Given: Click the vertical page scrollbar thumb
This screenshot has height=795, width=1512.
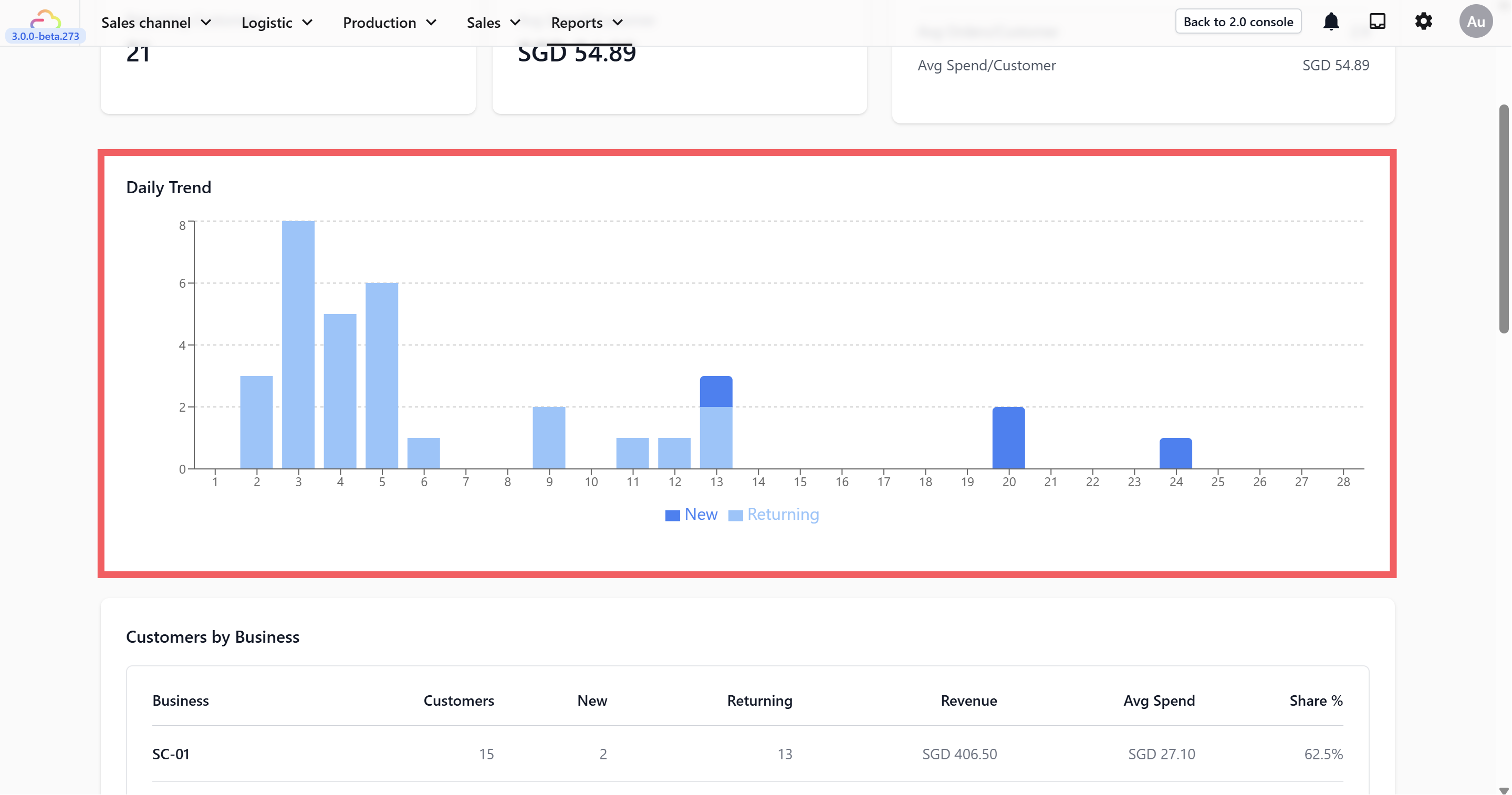Looking at the screenshot, I should (1504, 218).
